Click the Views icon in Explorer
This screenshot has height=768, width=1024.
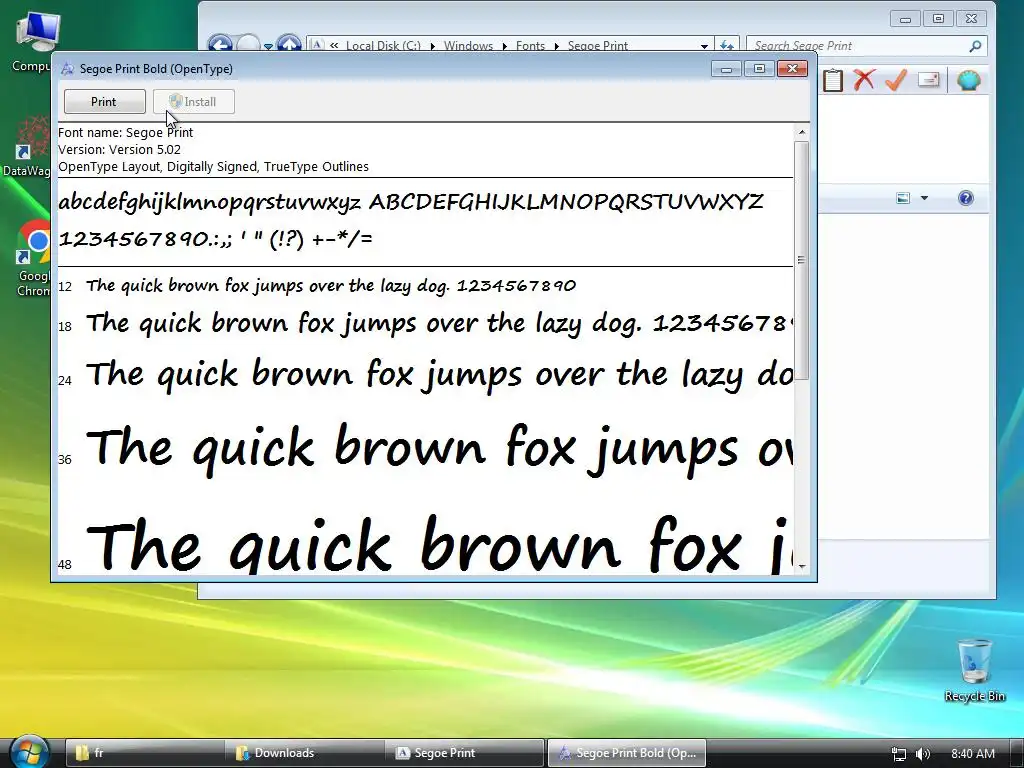click(x=903, y=198)
